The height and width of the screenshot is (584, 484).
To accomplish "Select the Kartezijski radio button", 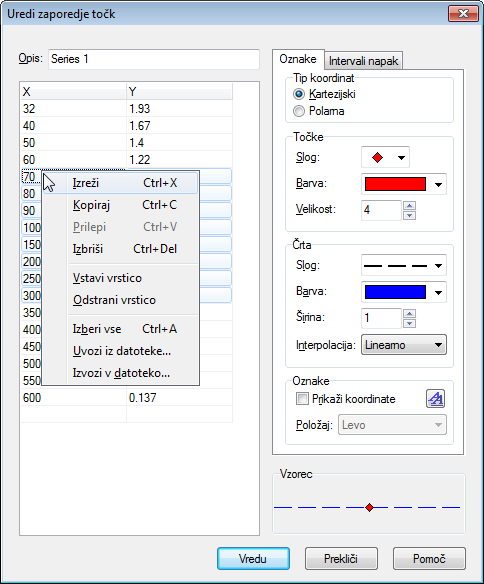I will pos(299,94).
